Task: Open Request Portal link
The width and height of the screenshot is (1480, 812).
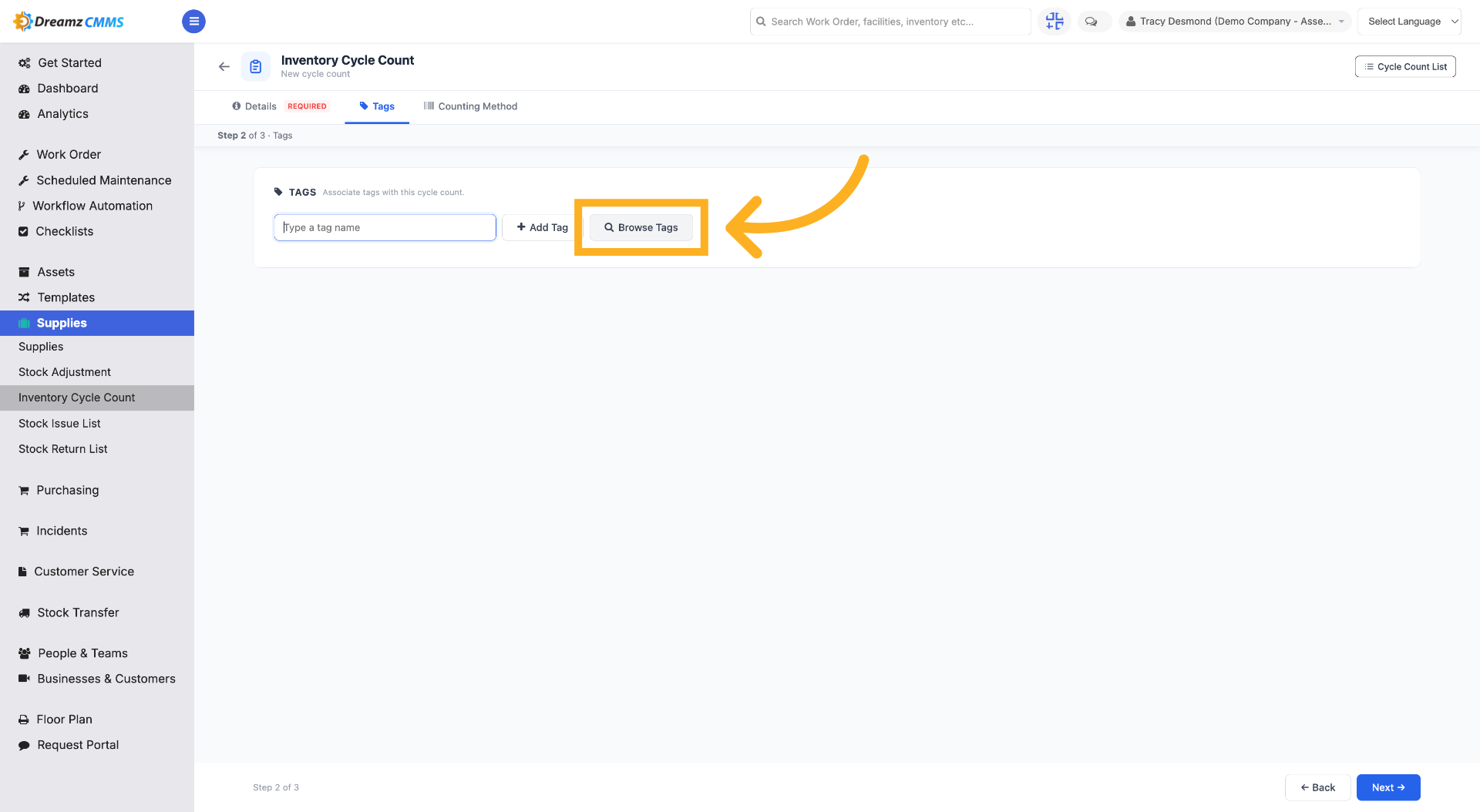Action: click(78, 745)
